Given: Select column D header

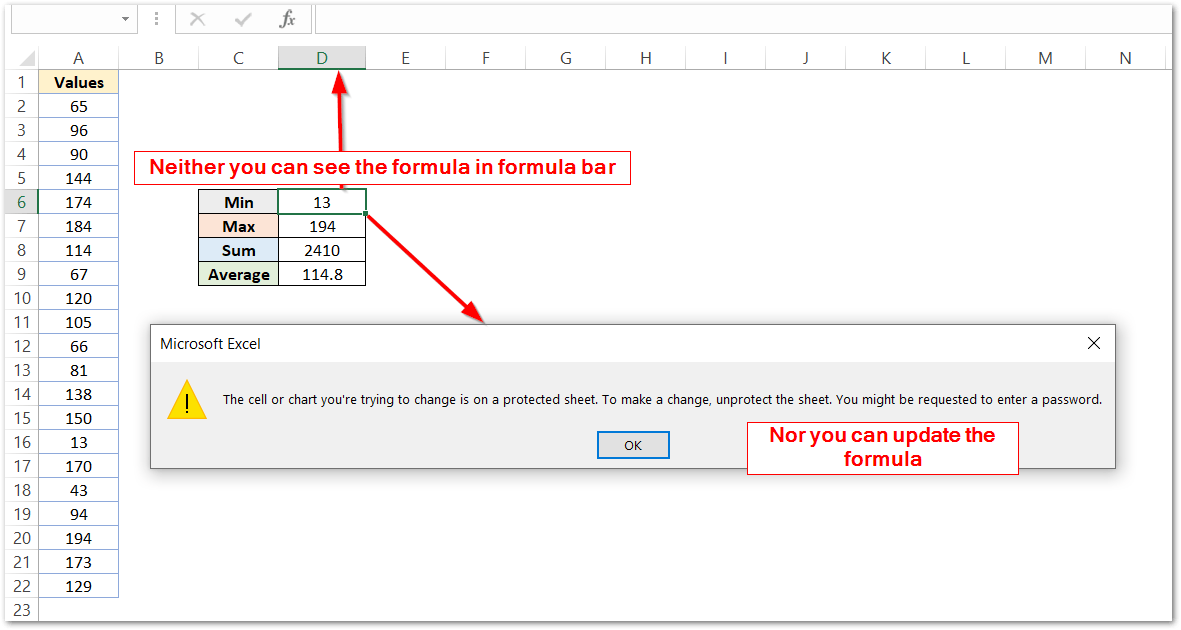Looking at the screenshot, I should 321,57.
